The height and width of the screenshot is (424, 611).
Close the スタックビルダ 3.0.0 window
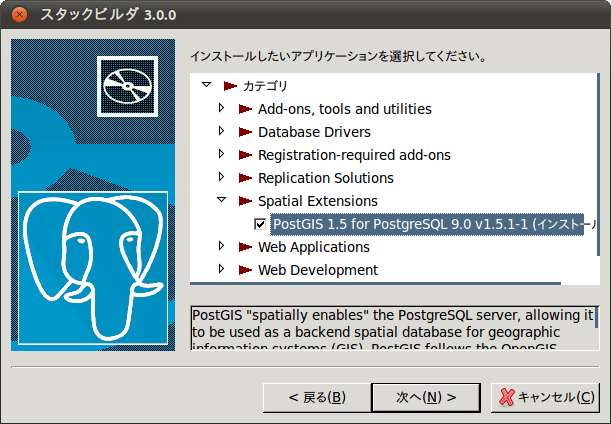pos(19,15)
